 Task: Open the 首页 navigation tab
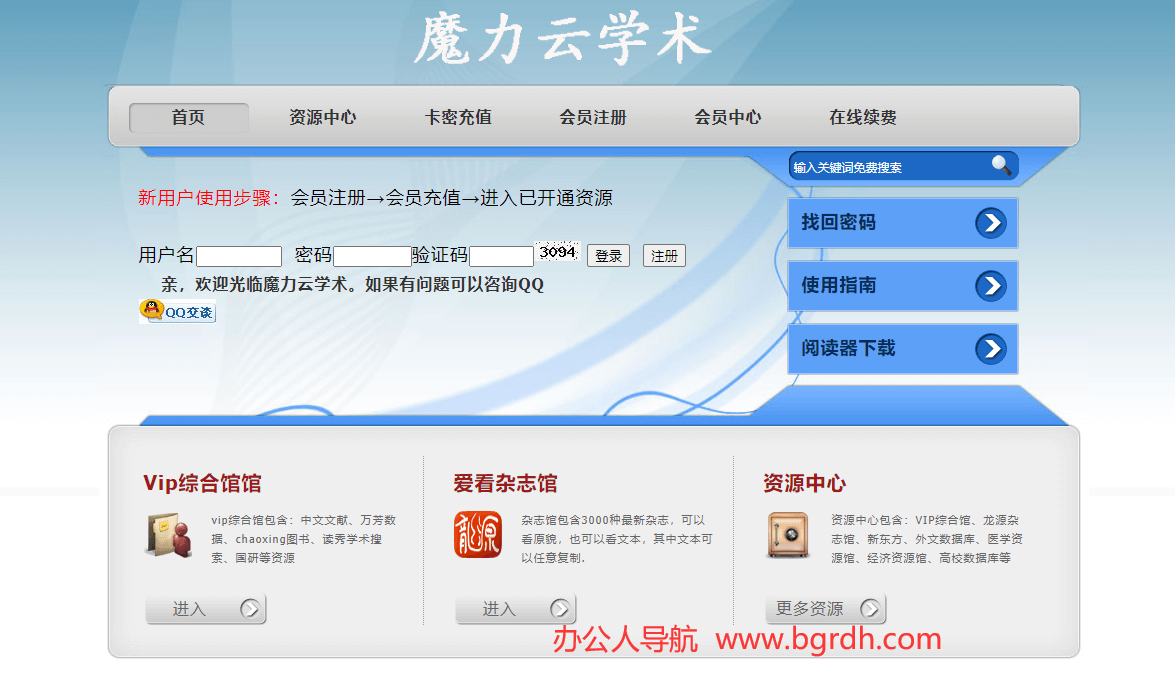pos(188,118)
